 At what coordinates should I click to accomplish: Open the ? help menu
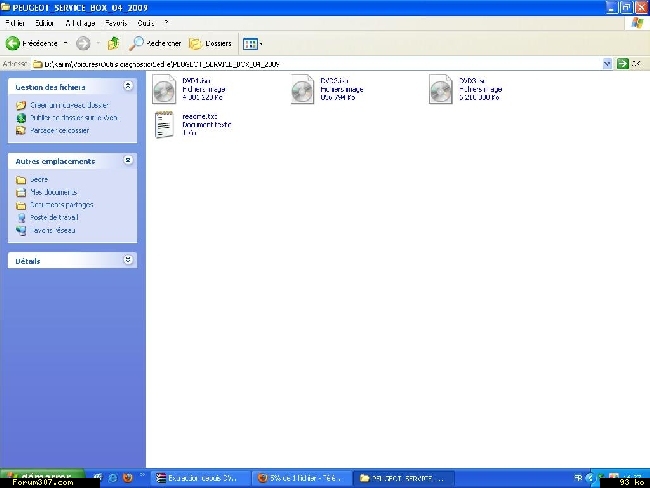tap(166, 23)
